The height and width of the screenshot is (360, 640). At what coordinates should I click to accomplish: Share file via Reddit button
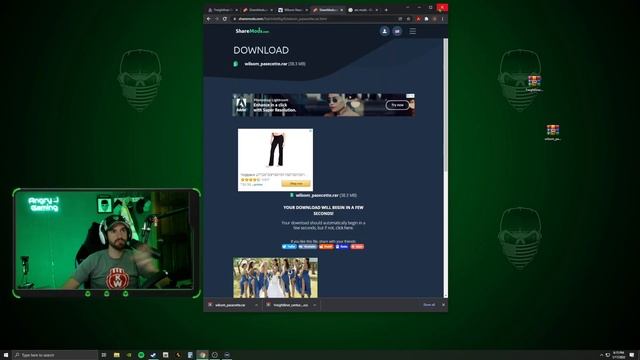pyautogui.click(x=326, y=247)
